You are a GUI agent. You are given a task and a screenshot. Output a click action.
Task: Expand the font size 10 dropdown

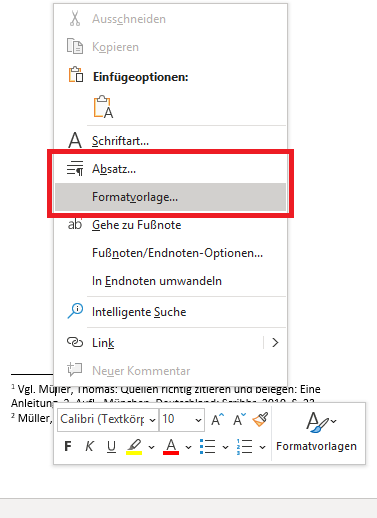point(198,420)
